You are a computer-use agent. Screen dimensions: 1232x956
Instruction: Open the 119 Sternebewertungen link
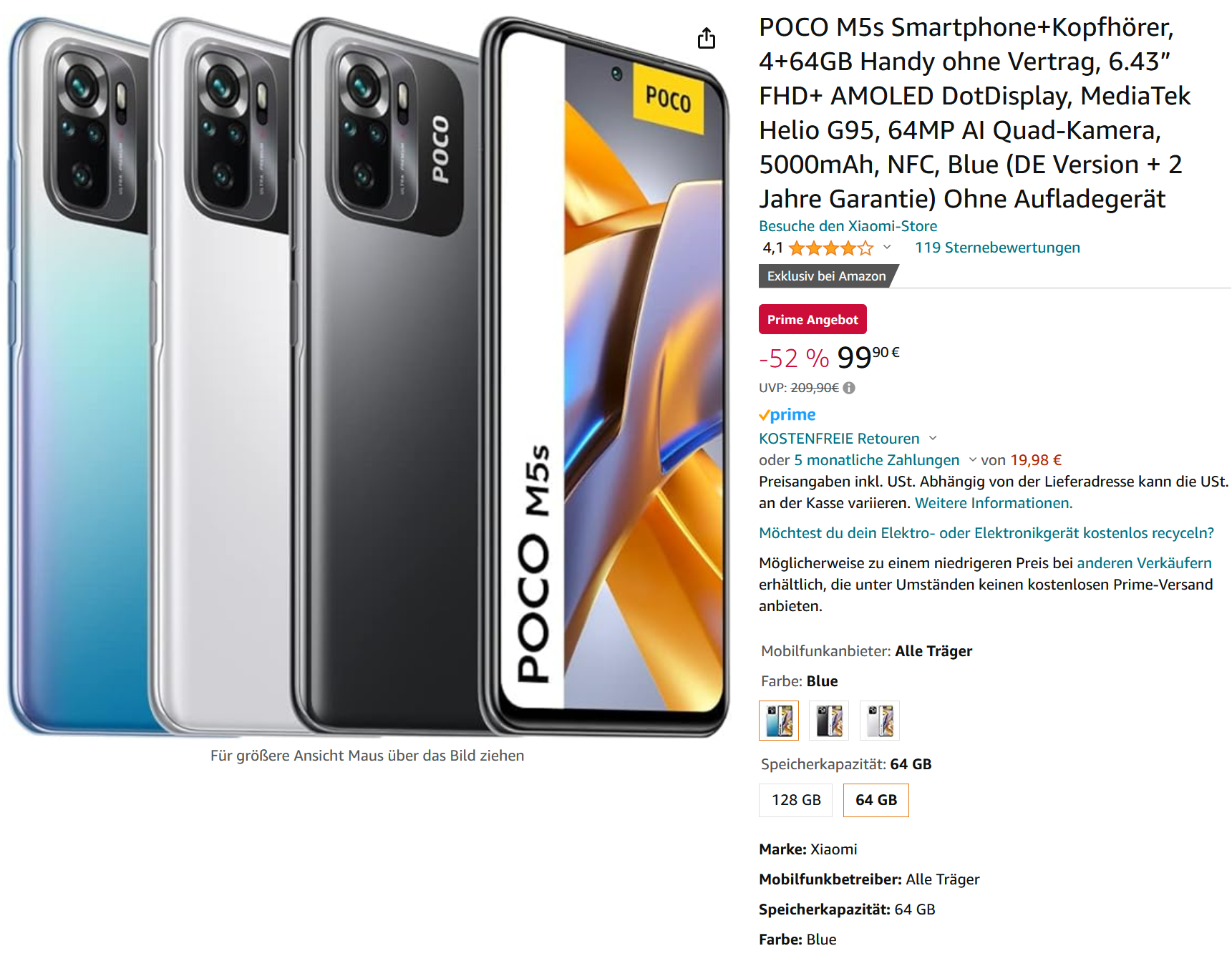[997, 248]
